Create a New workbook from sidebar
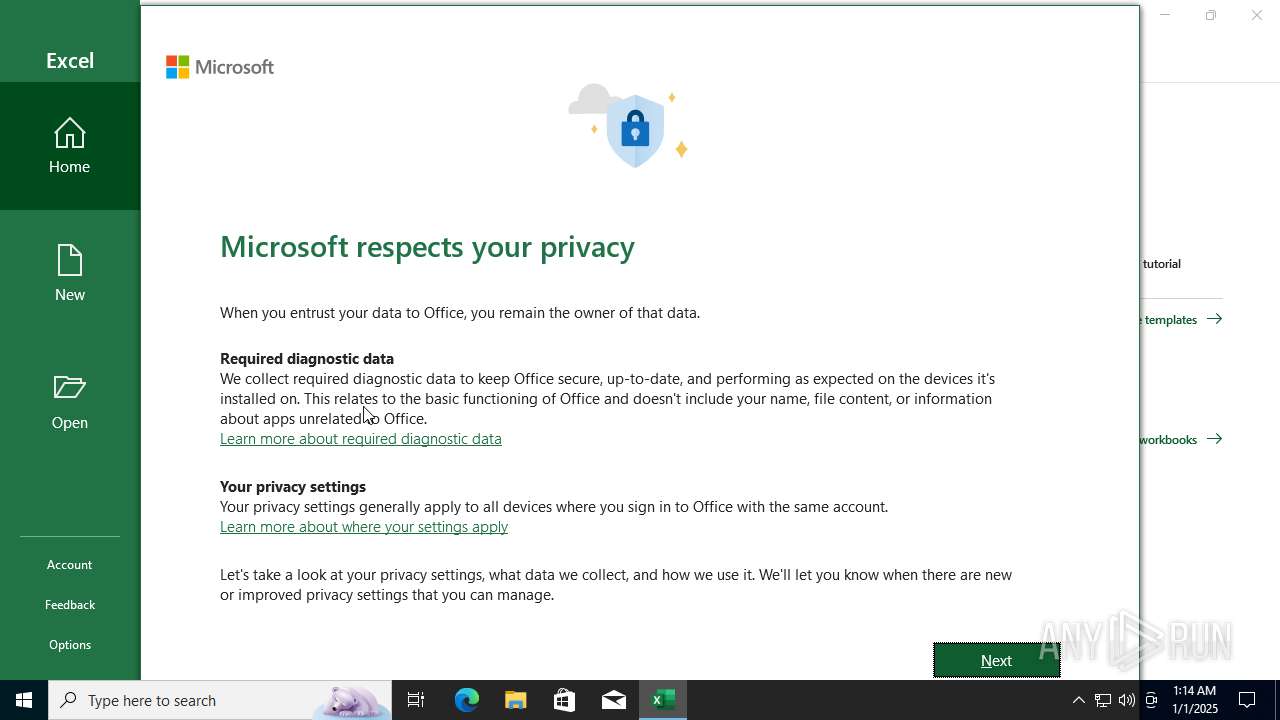Screen dimensions: 1280x720 70,274
